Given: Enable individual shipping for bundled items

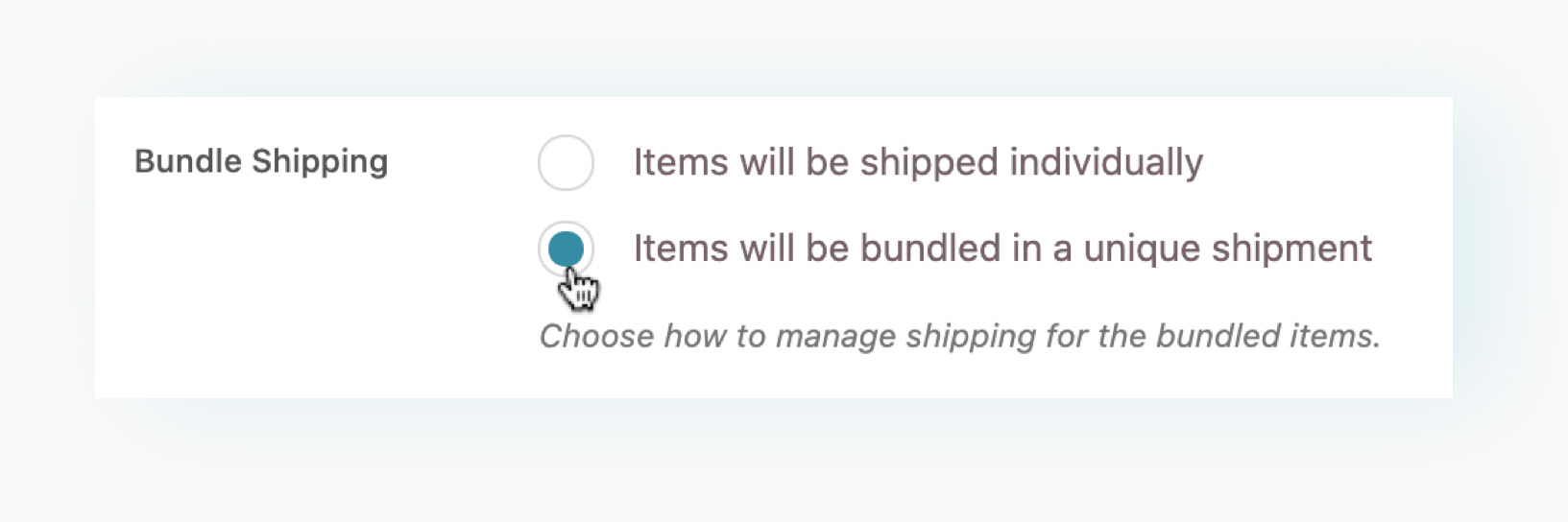Looking at the screenshot, I should 566,162.
